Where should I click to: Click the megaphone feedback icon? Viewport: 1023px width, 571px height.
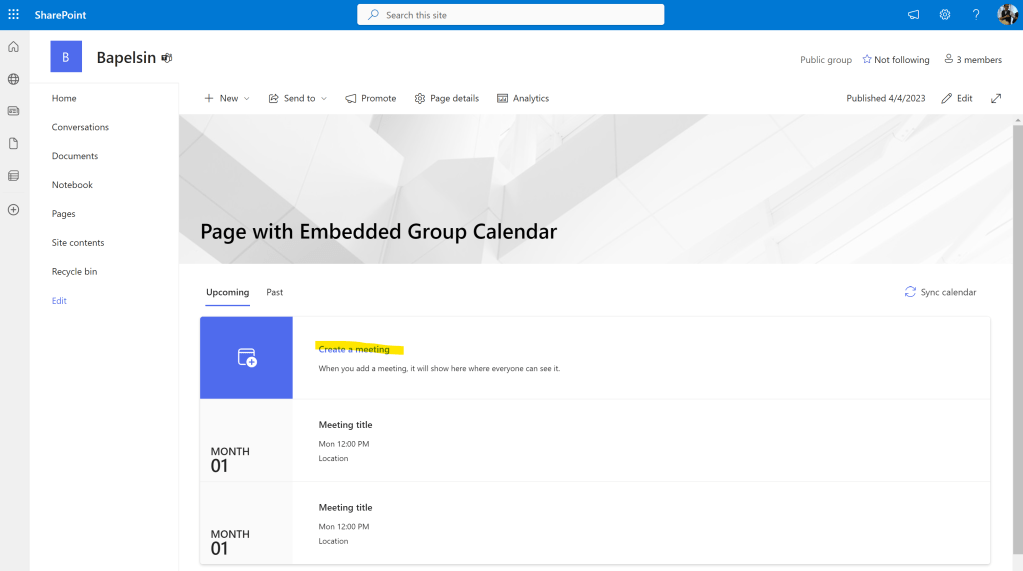[913, 15]
